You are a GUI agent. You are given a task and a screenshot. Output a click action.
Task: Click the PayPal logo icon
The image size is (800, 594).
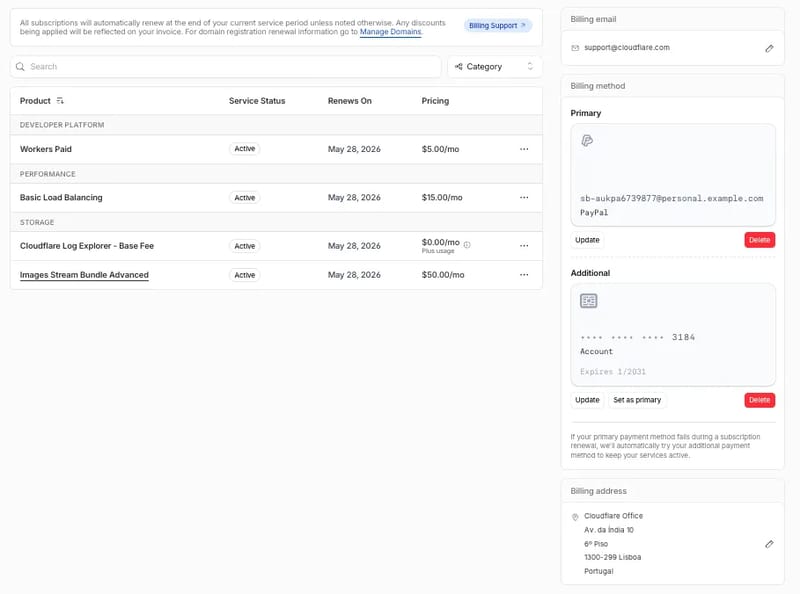[x=587, y=140]
